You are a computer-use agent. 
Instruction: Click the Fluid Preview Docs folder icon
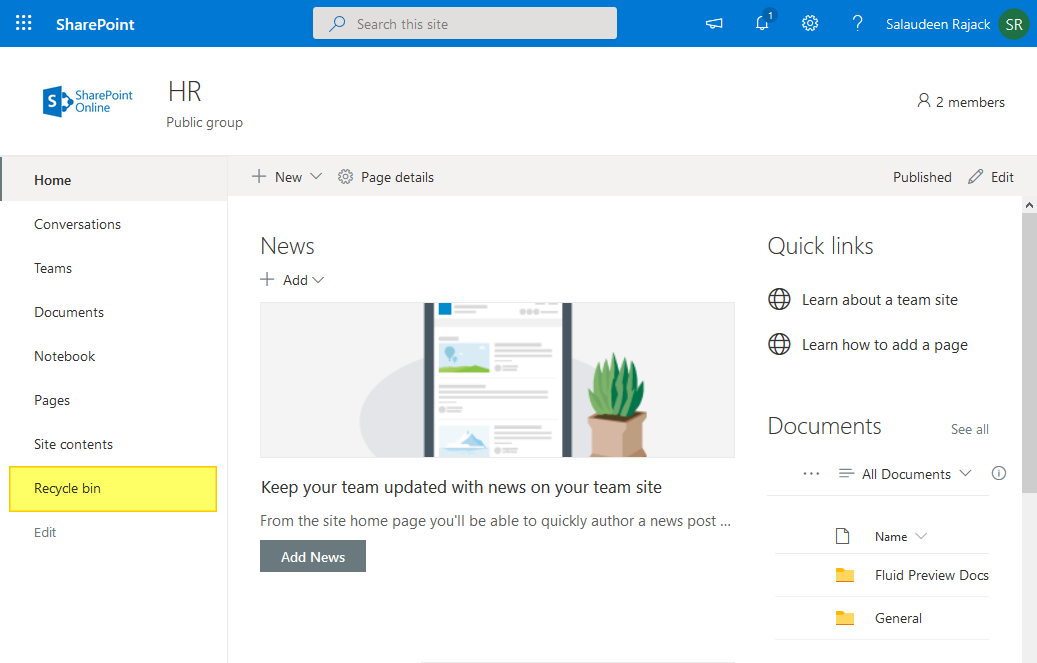845,575
